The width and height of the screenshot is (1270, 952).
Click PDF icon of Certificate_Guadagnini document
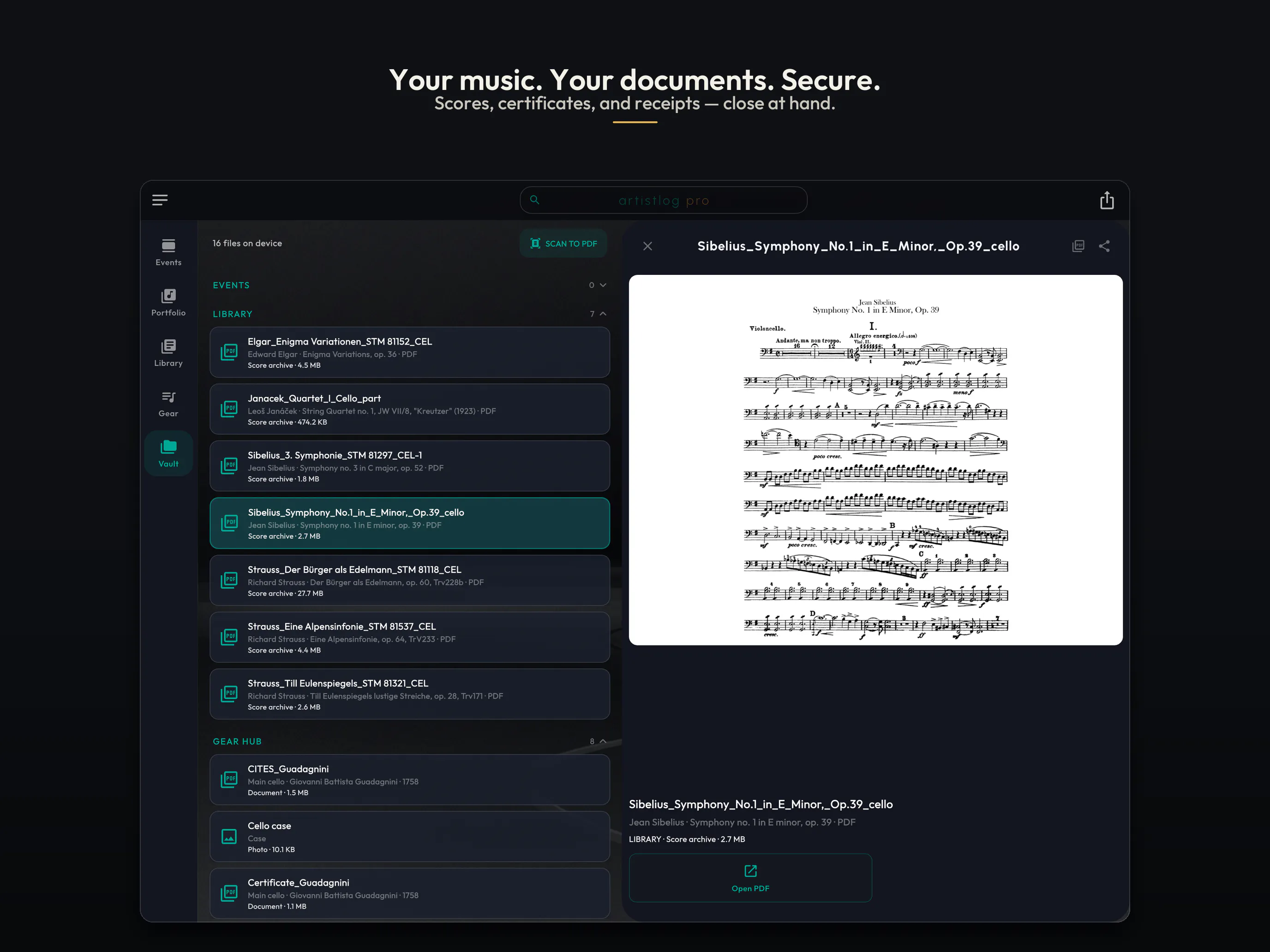(x=229, y=893)
